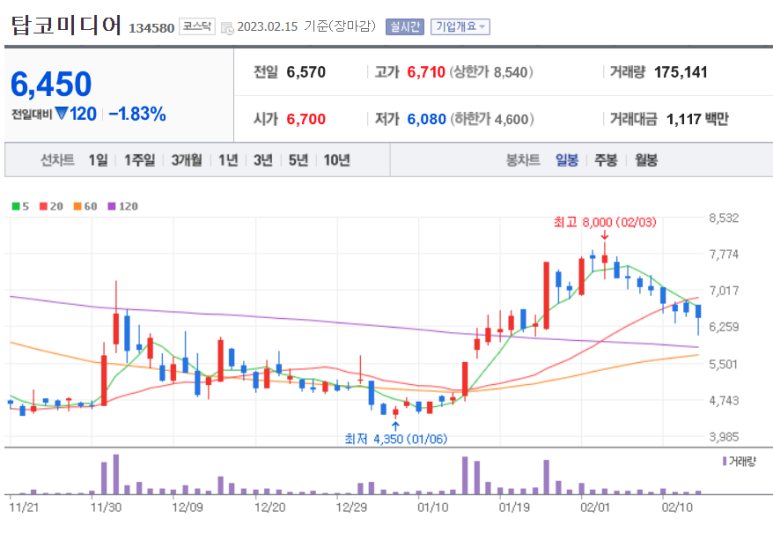Click the current price 6,450

tap(51, 83)
